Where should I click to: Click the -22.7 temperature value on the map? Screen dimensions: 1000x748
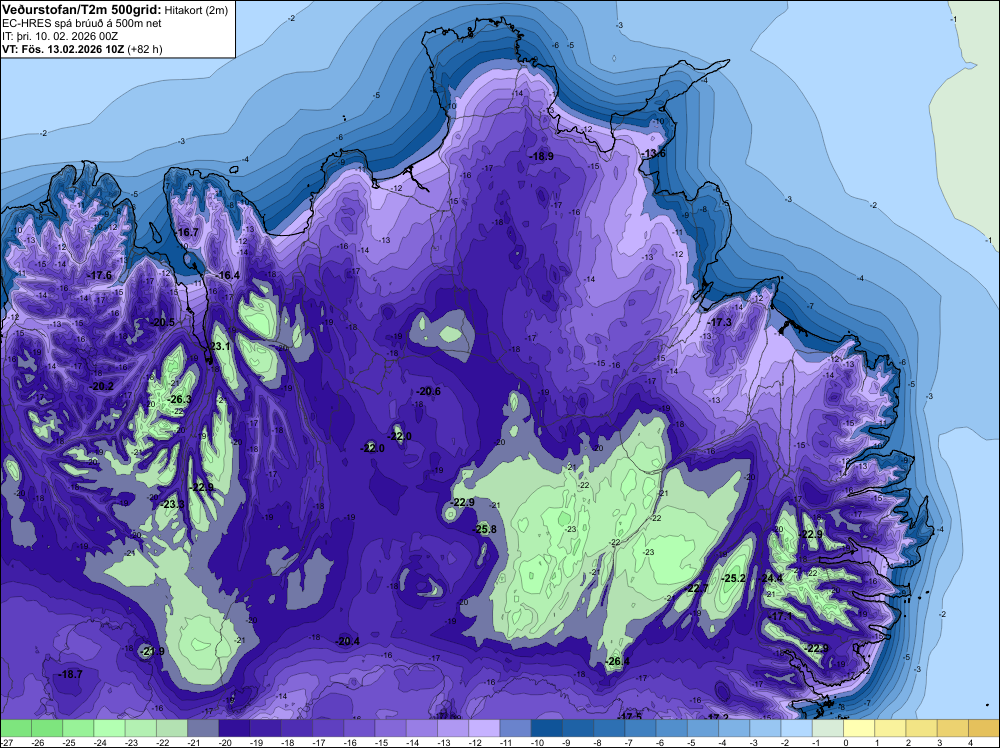(x=698, y=588)
